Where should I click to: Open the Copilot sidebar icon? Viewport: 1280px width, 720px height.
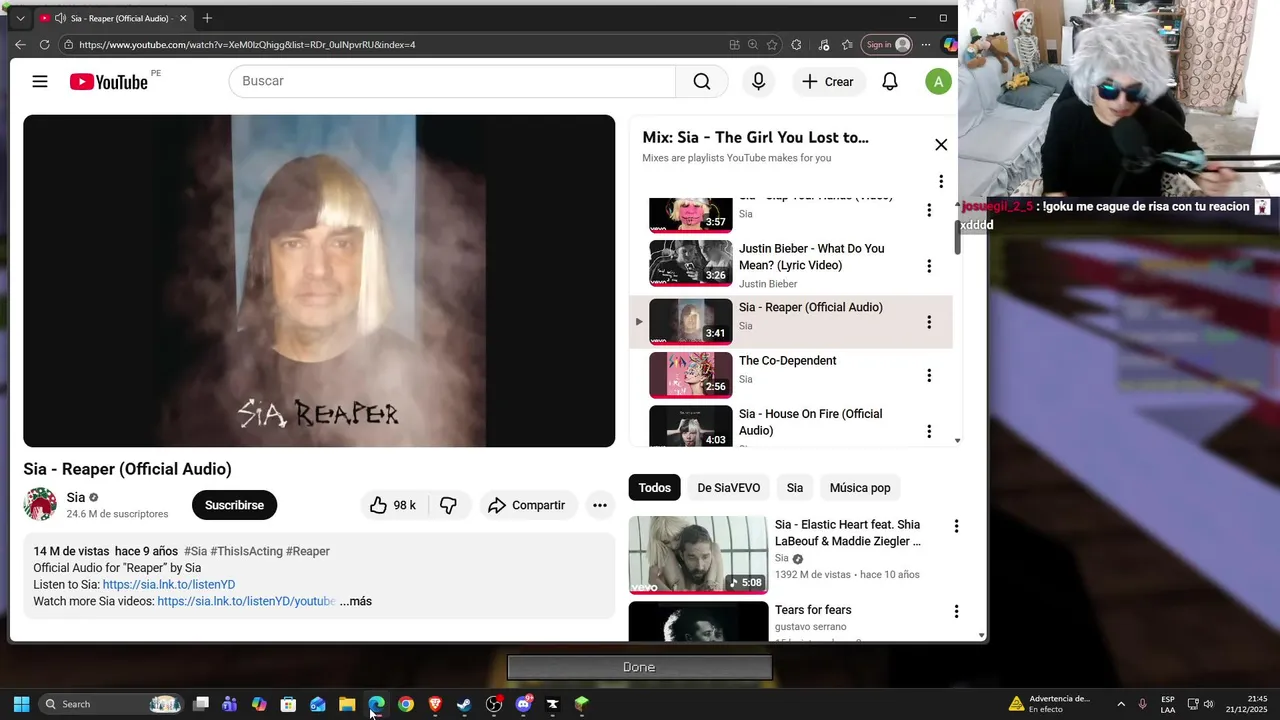[949, 45]
